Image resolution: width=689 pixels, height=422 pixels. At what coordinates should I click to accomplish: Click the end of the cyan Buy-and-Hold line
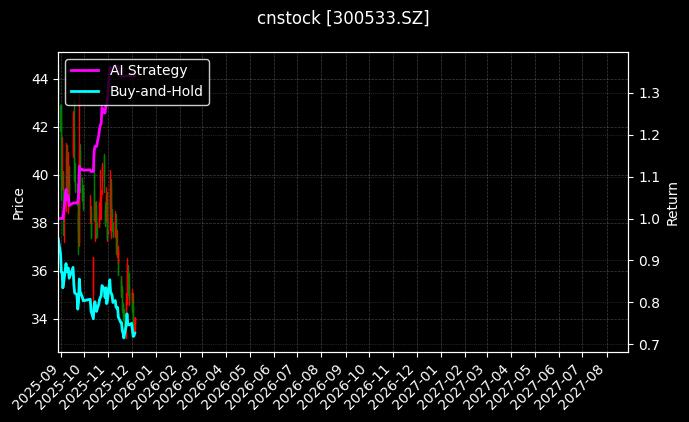point(134,333)
